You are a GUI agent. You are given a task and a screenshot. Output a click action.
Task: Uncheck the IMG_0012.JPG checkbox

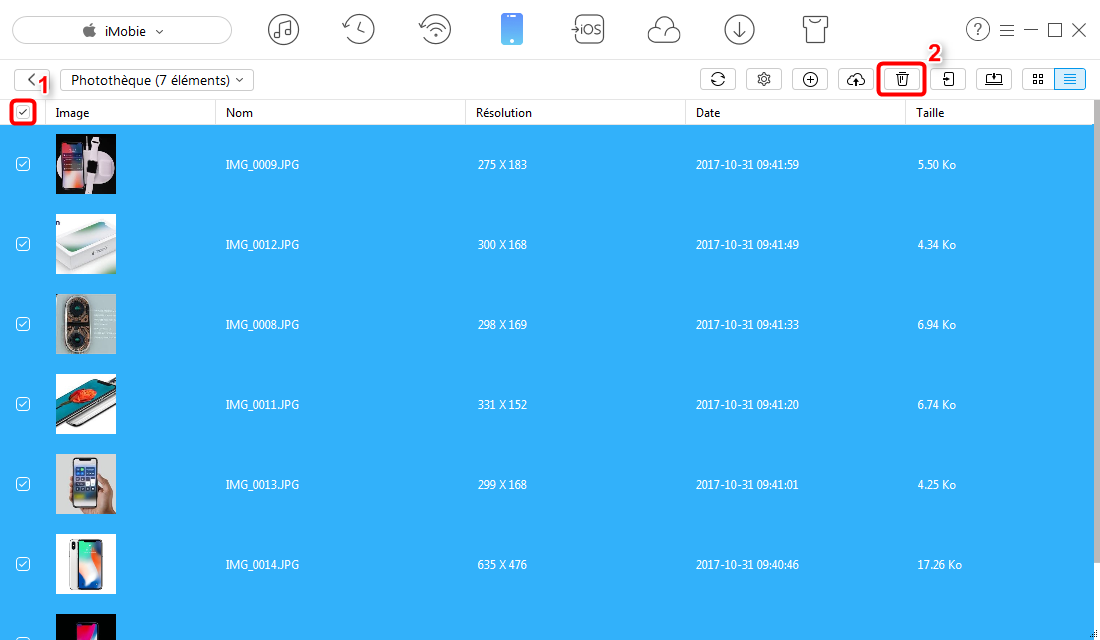(23, 244)
